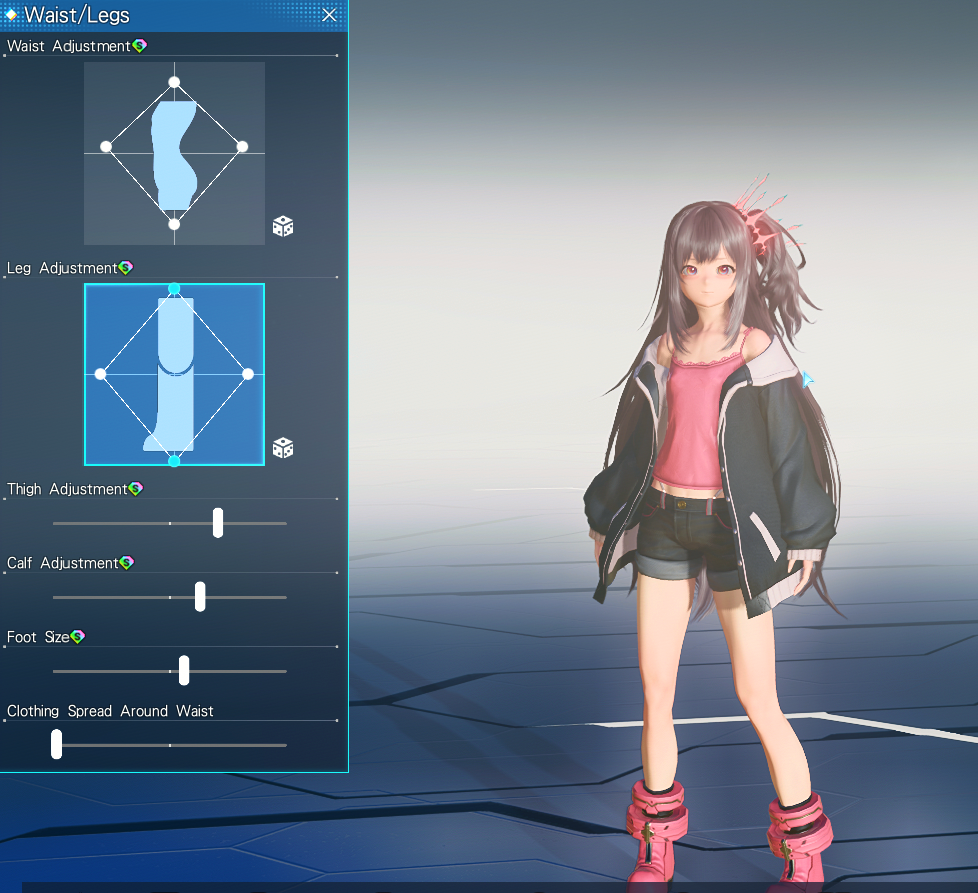Click the gem icon beside Waist Adjustment
The image size is (978, 893).
pos(140,46)
